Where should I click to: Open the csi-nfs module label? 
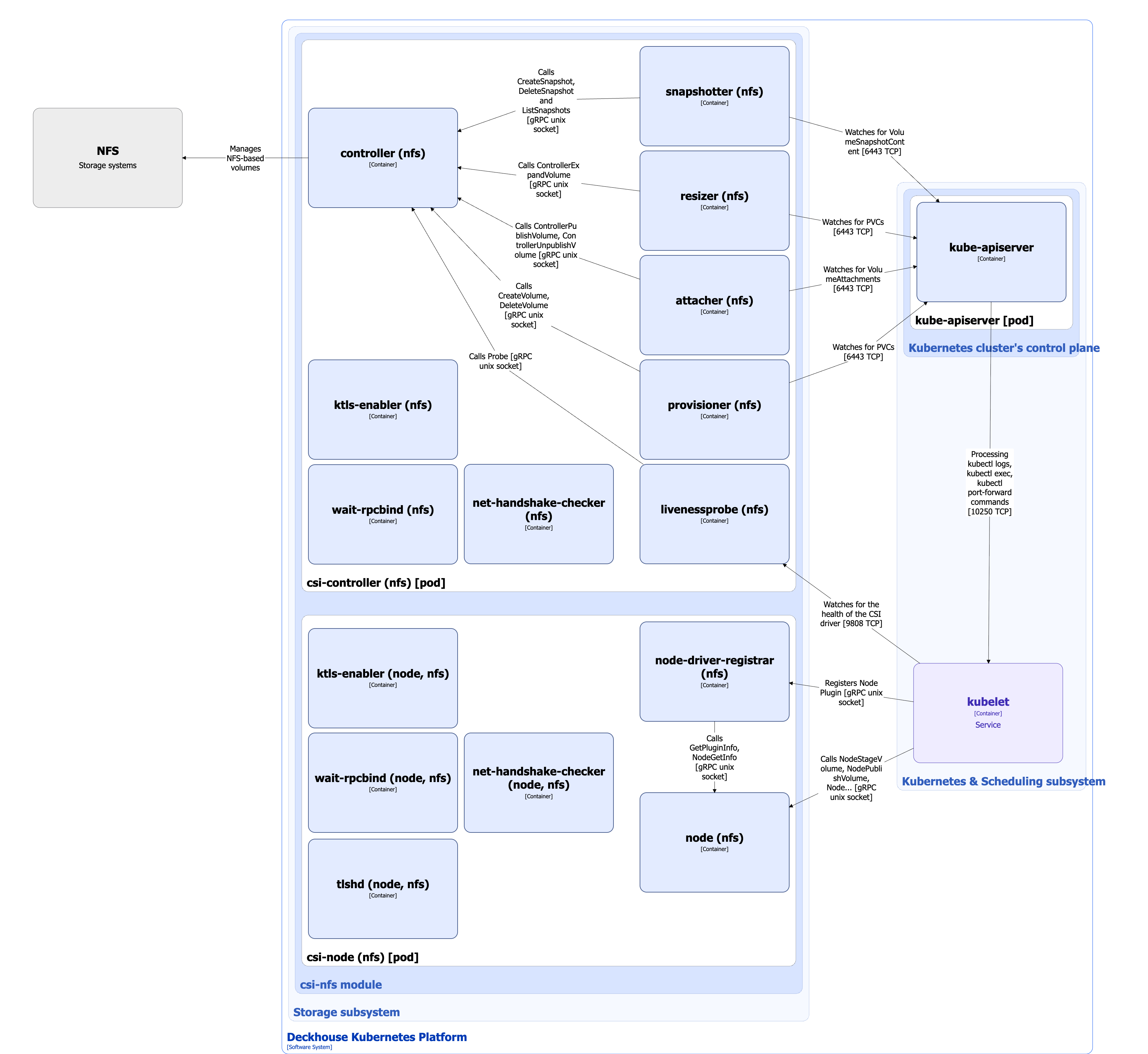point(341,984)
